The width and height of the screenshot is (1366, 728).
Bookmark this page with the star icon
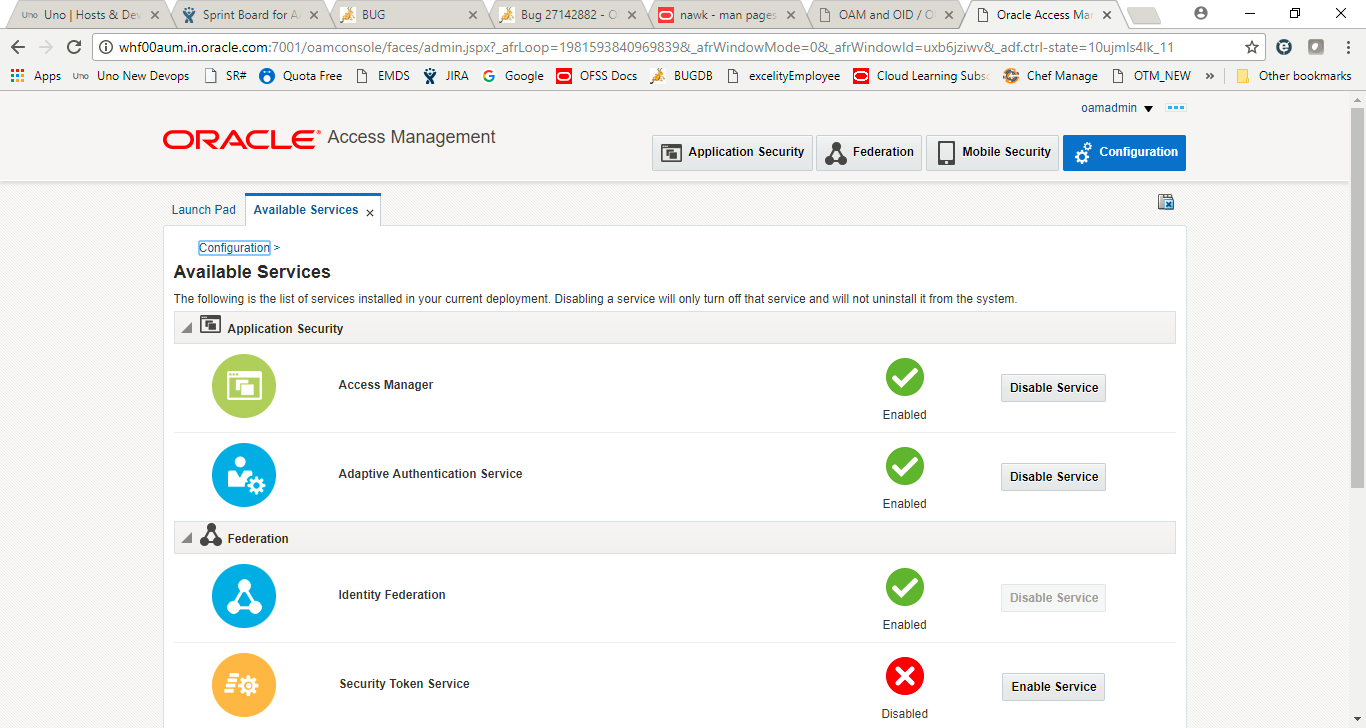1251,47
